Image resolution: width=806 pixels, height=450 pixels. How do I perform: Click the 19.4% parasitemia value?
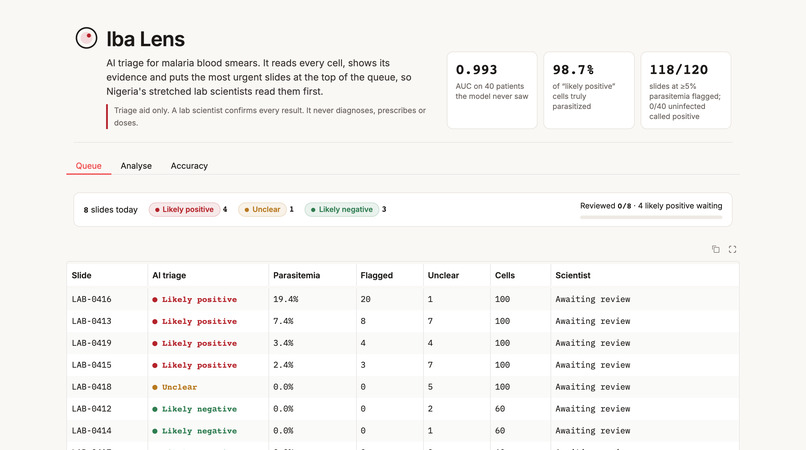tap(285, 299)
